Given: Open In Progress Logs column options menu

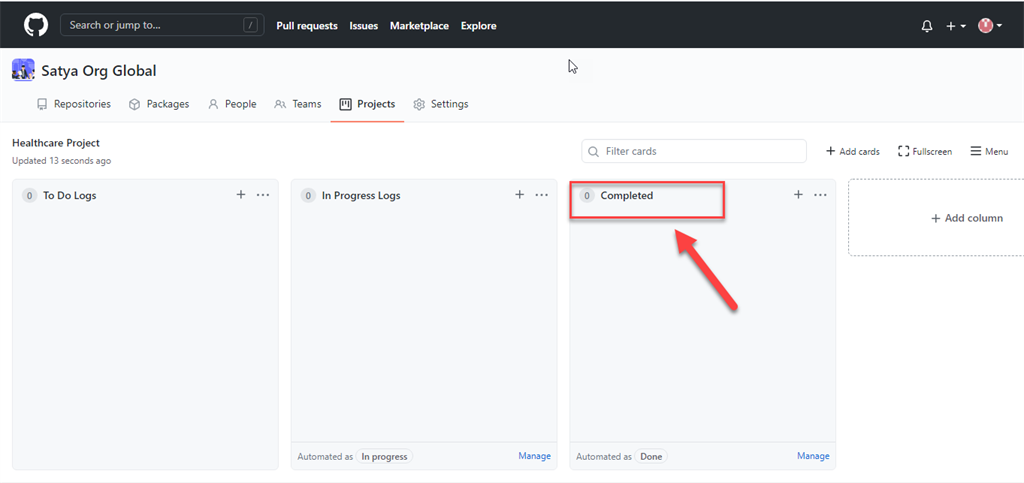Looking at the screenshot, I should point(541,195).
